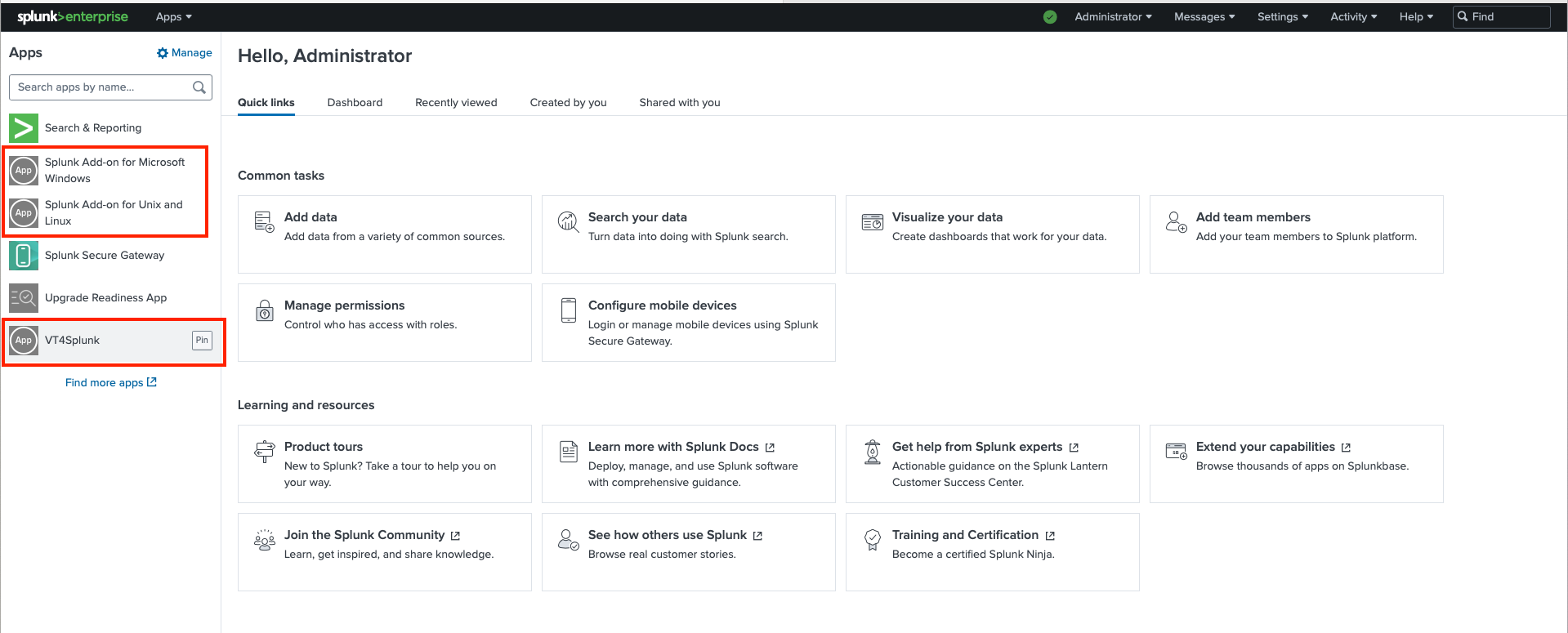The height and width of the screenshot is (633, 1568).
Task: Open the Messages dropdown
Action: click(1204, 17)
